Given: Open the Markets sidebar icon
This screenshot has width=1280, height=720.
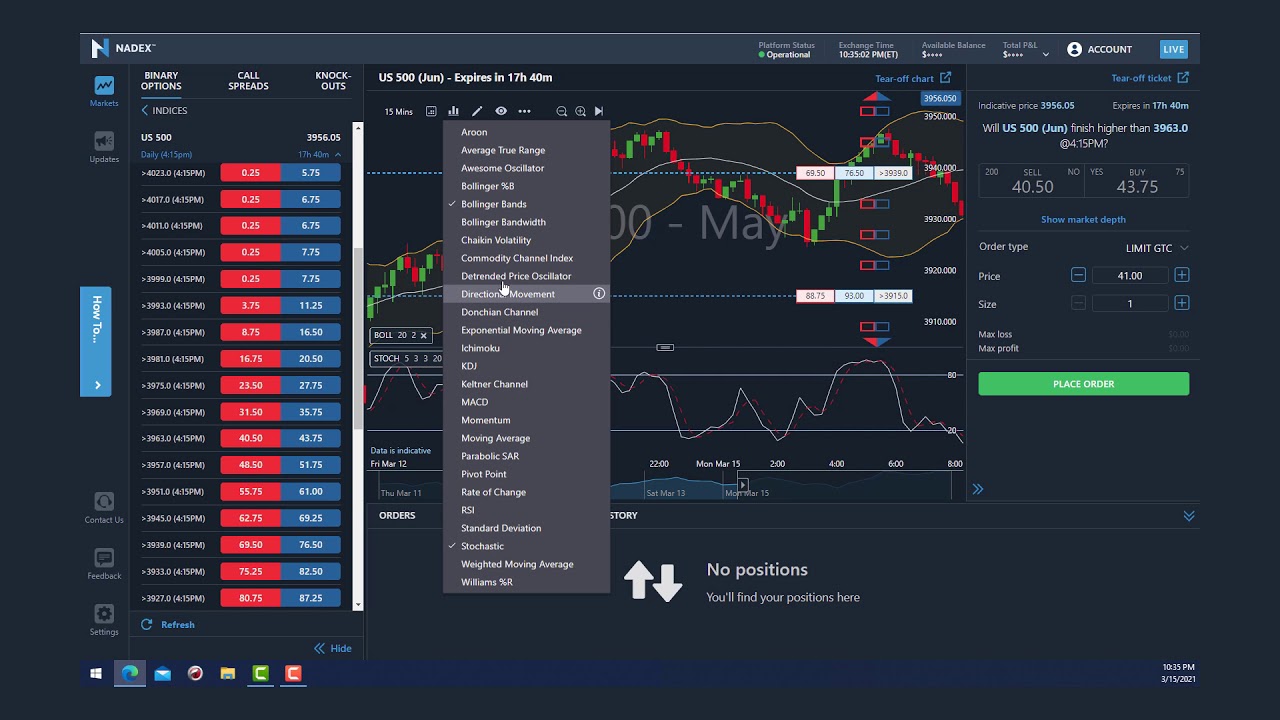Looking at the screenshot, I should pyautogui.click(x=104, y=86).
